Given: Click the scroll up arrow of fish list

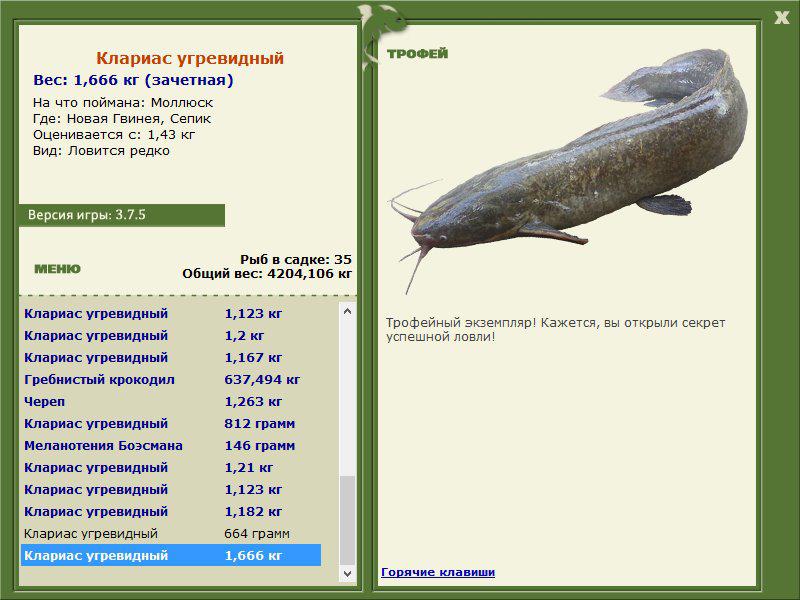Looking at the screenshot, I should (x=347, y=311).
